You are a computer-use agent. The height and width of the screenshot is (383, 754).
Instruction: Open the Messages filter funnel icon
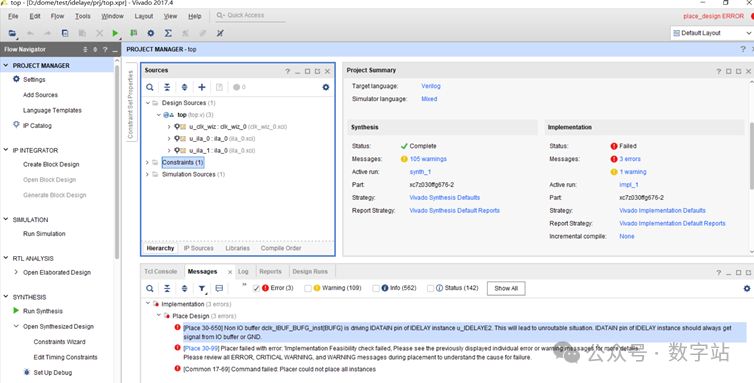(x=202, y=288)
